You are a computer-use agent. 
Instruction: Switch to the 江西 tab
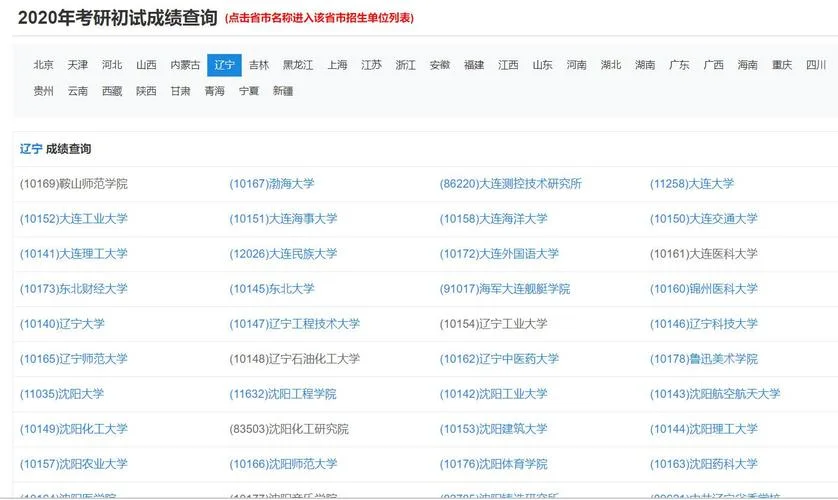point(508,65)
